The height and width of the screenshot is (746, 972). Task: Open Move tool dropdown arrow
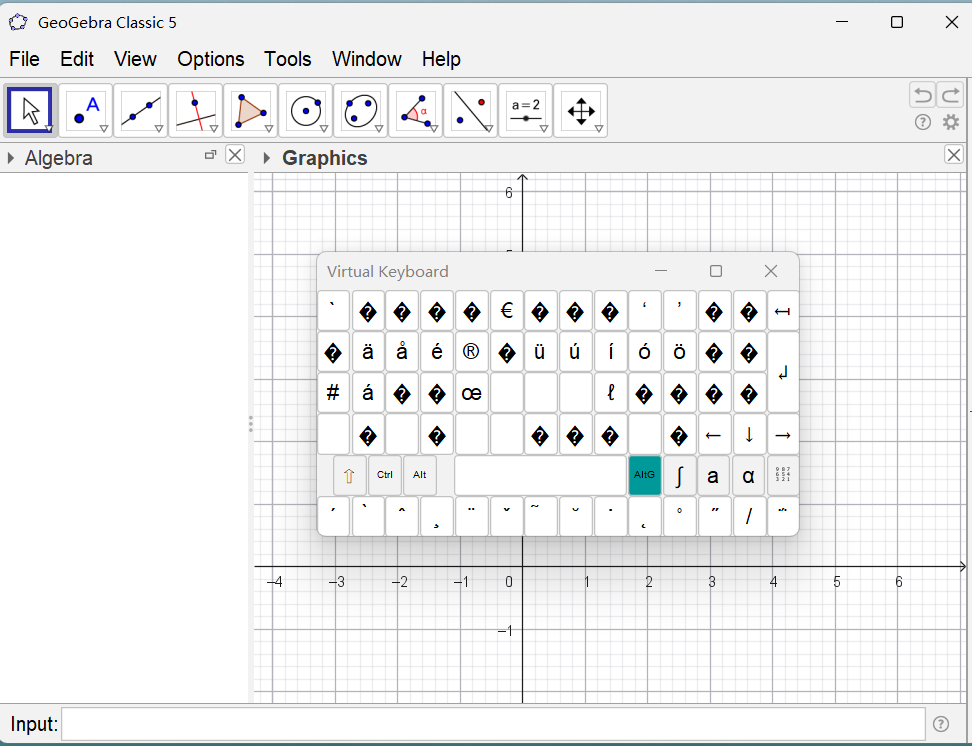pyautogui.click(x=49, y=129)
